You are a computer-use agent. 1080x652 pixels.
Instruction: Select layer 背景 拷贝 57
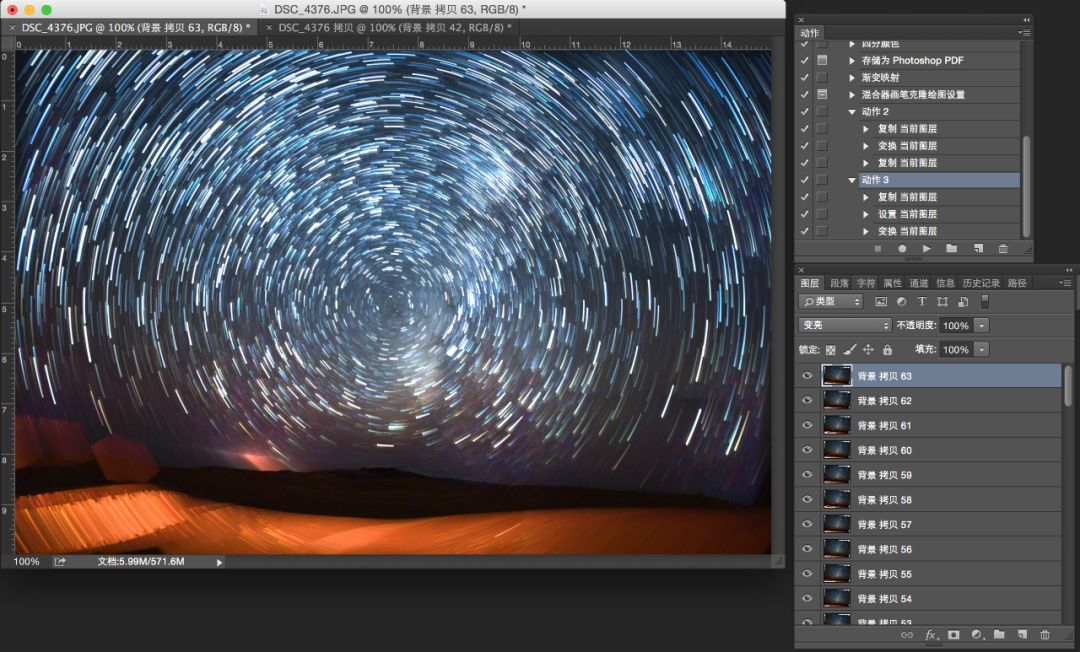[930, 524]
